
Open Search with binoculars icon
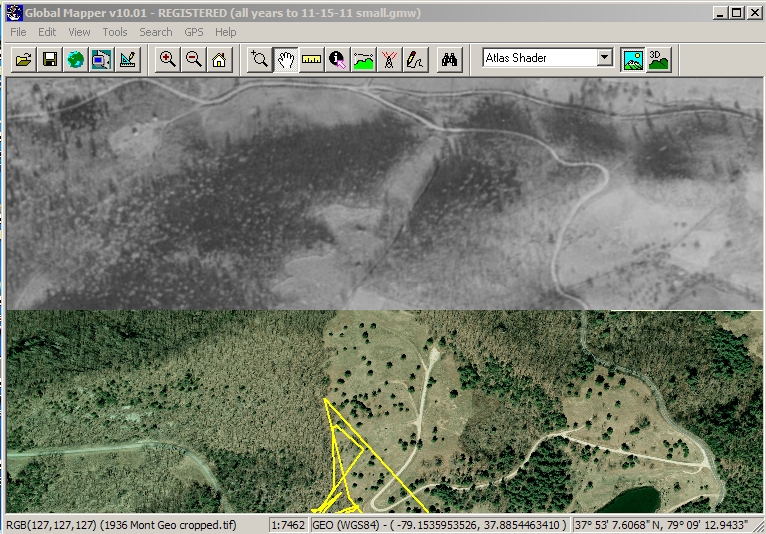pyautogui.click(x=449, y=60)
